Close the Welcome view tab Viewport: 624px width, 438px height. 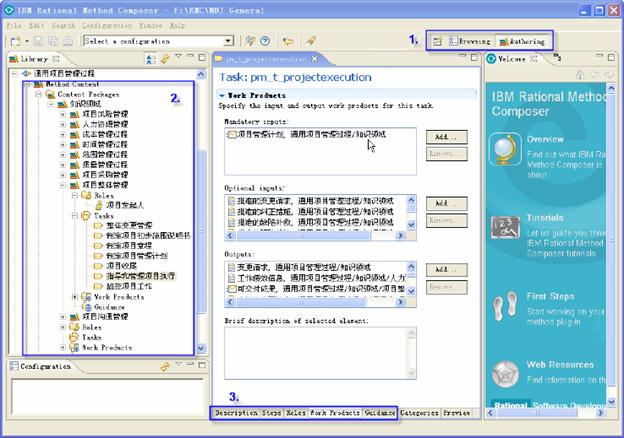coord(534,59)
